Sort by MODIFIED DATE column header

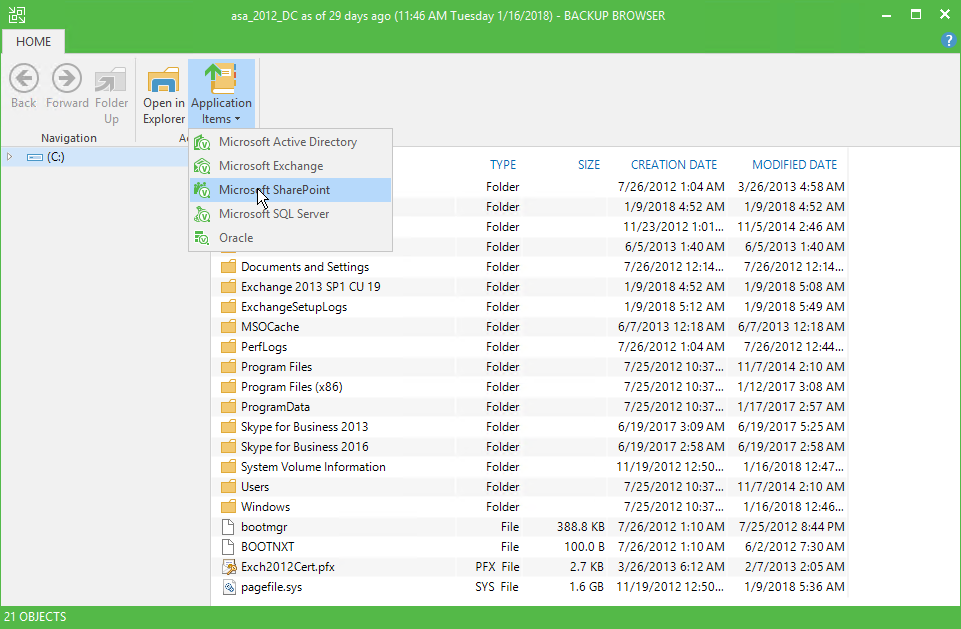tap(794, 164)
